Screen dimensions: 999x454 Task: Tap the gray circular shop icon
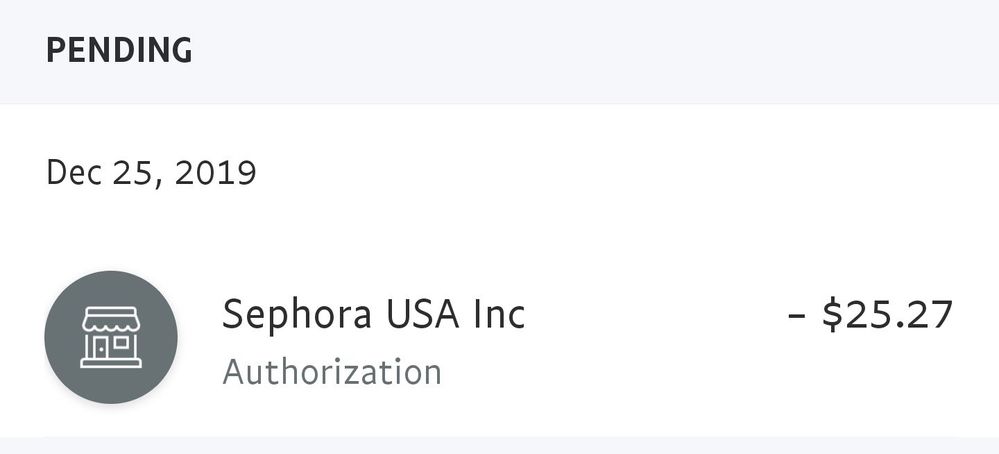point(111,337)
